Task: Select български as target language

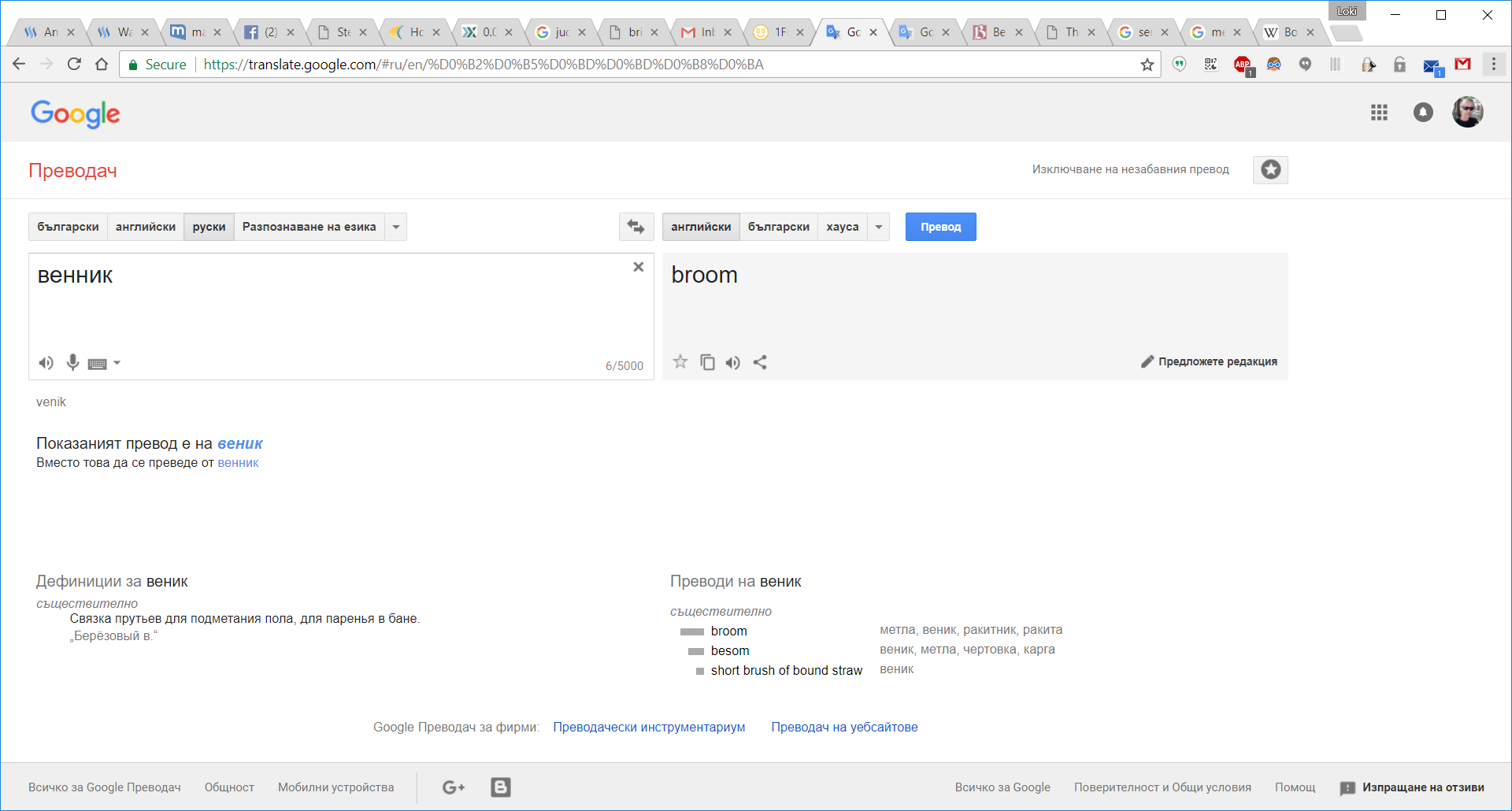Action: 779,227
